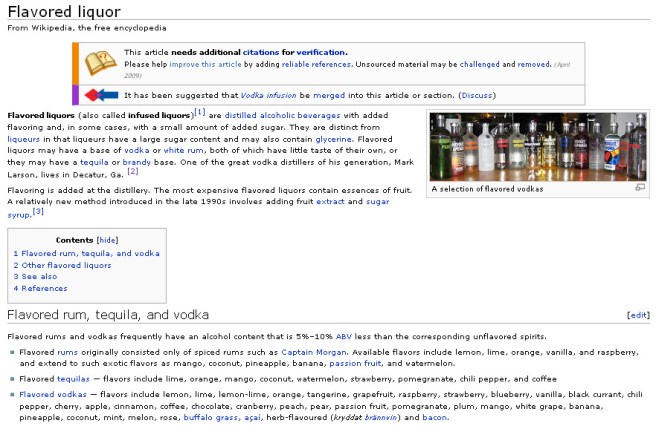Open the flavored vodkas photo thumbnail
The height and width of the screenshot is (426, 656).
(538, 145)
